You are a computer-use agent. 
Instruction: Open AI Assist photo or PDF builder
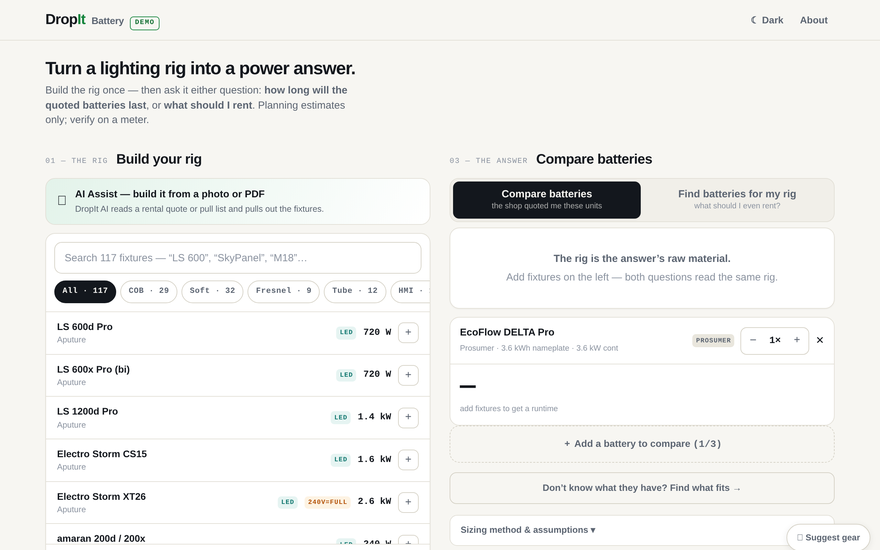point(237,201)
